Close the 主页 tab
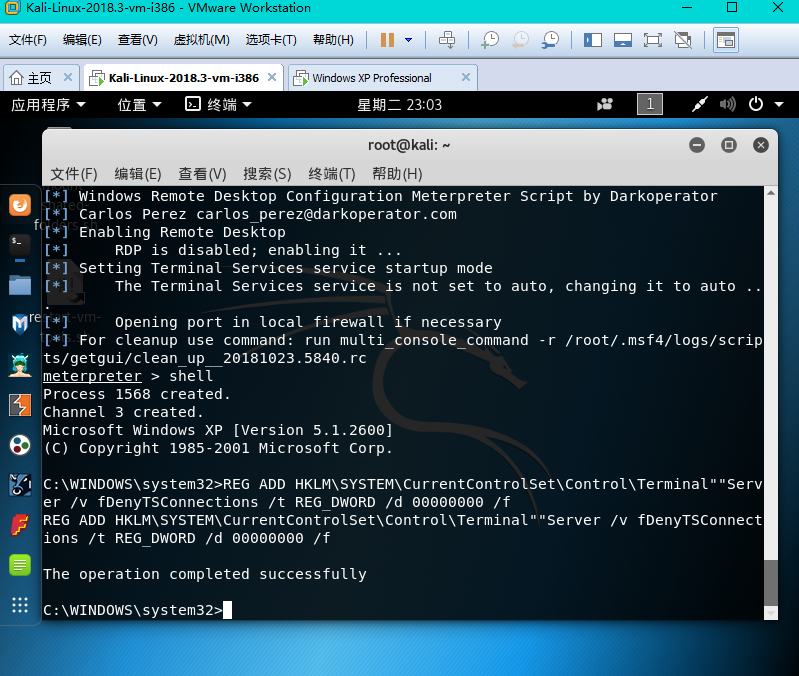The image size is (799, 676). [68, 77]
